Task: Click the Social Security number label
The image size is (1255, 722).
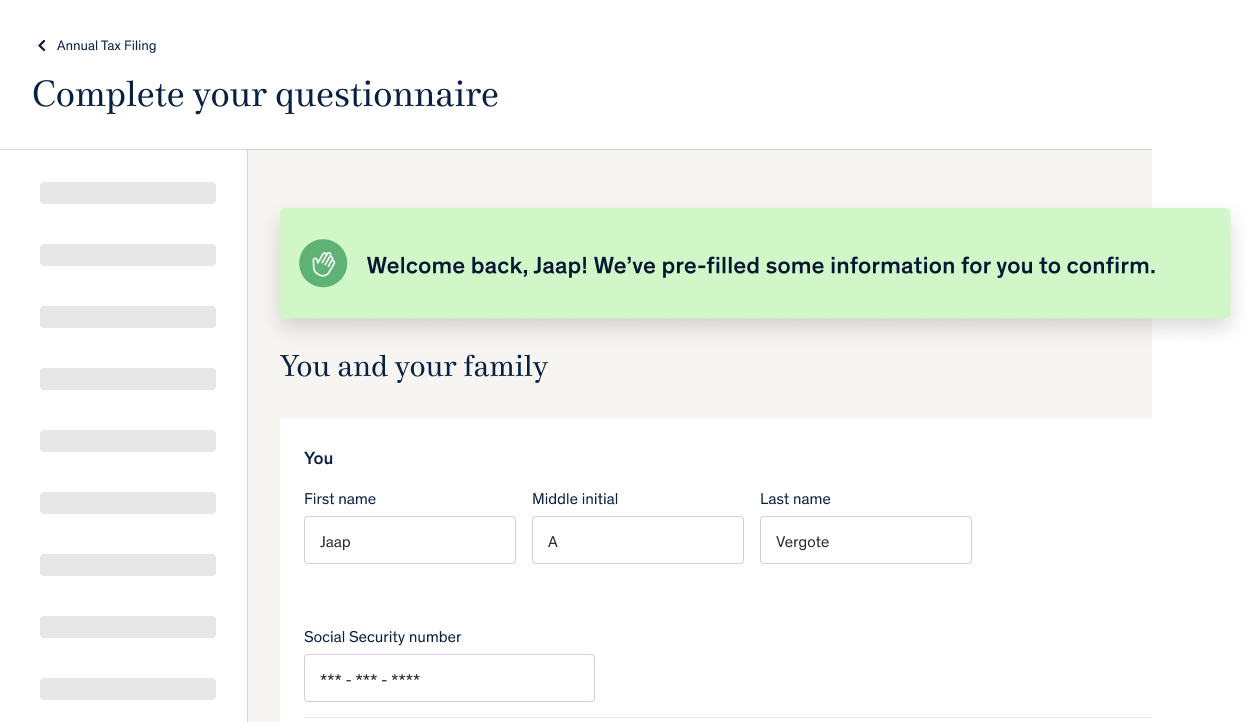Action: pos(383,637)
